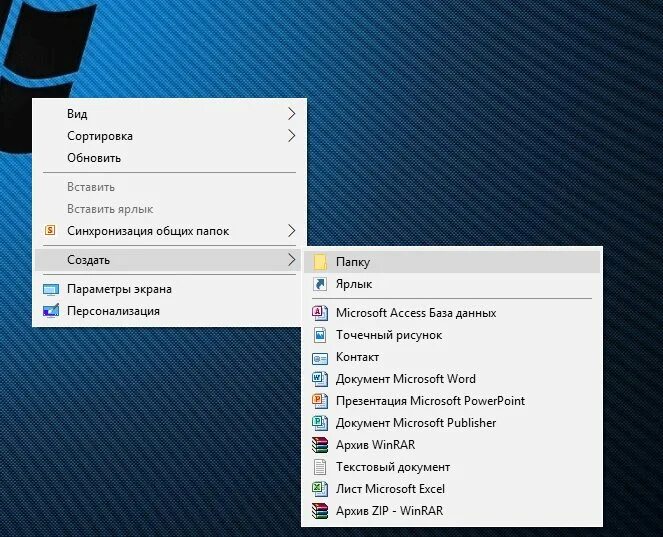Screen dimensions: 663x537
Task: Select Microsoft Access База данных
Action: [x=452, y=313]
